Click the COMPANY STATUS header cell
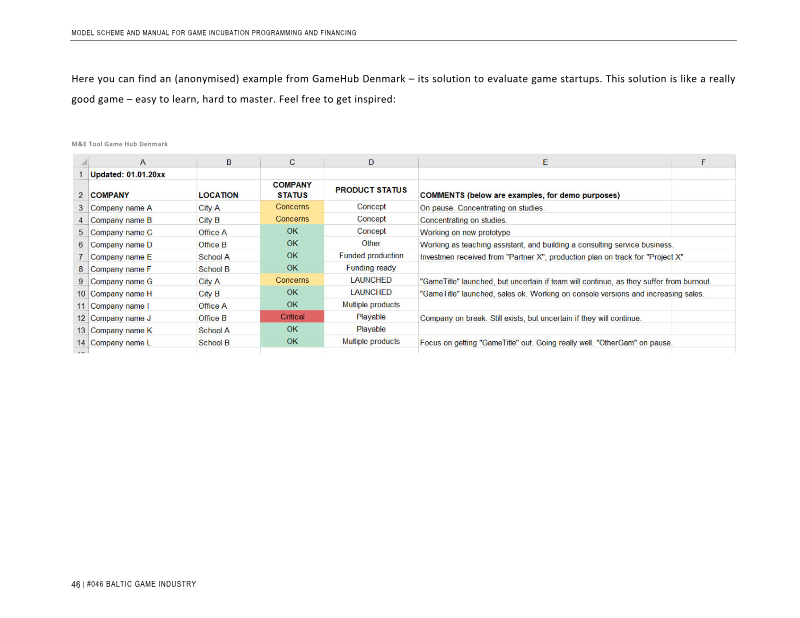The width and height of the screenshot is (800, 618). tap(292, 190)
